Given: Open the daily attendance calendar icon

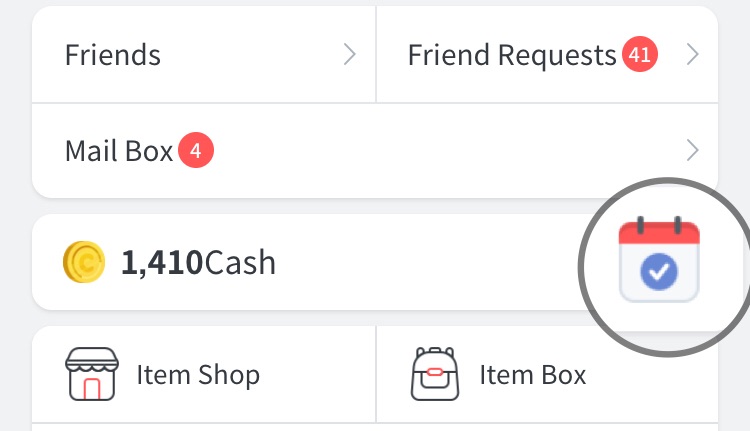Looking at the screenshot, I should [x=659, y=262].
